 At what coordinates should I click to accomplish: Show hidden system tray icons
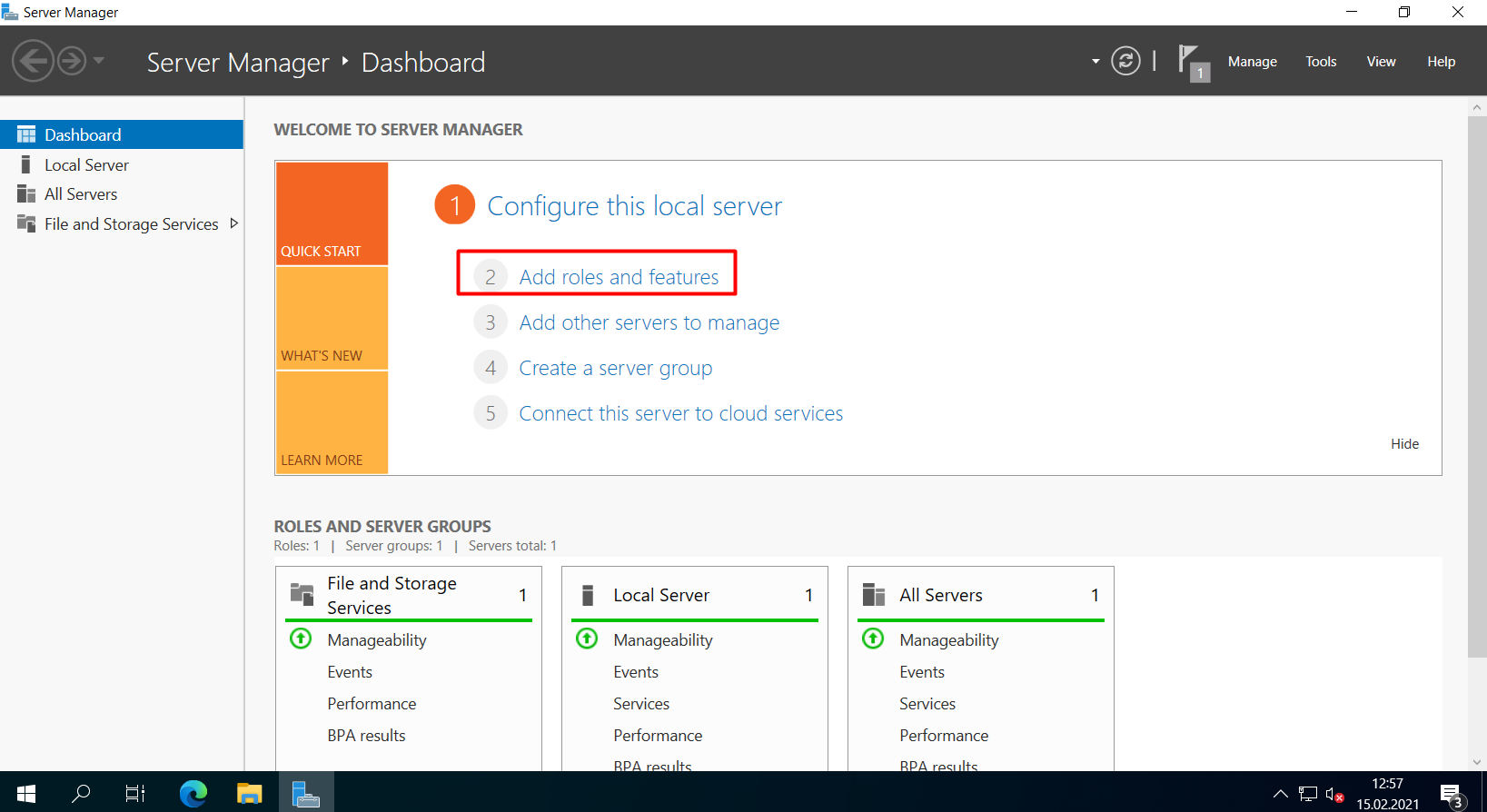click(x=1280, y=793)
